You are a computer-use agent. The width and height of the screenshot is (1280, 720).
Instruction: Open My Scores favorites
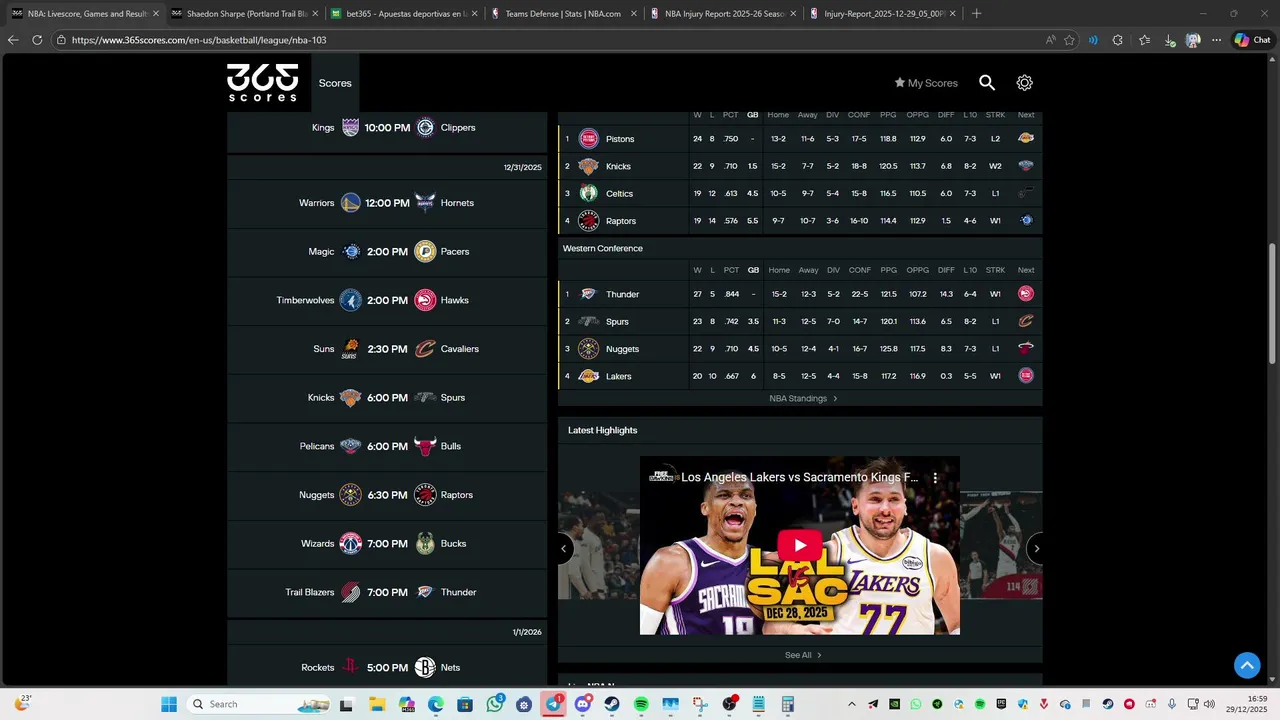point(926,83)
